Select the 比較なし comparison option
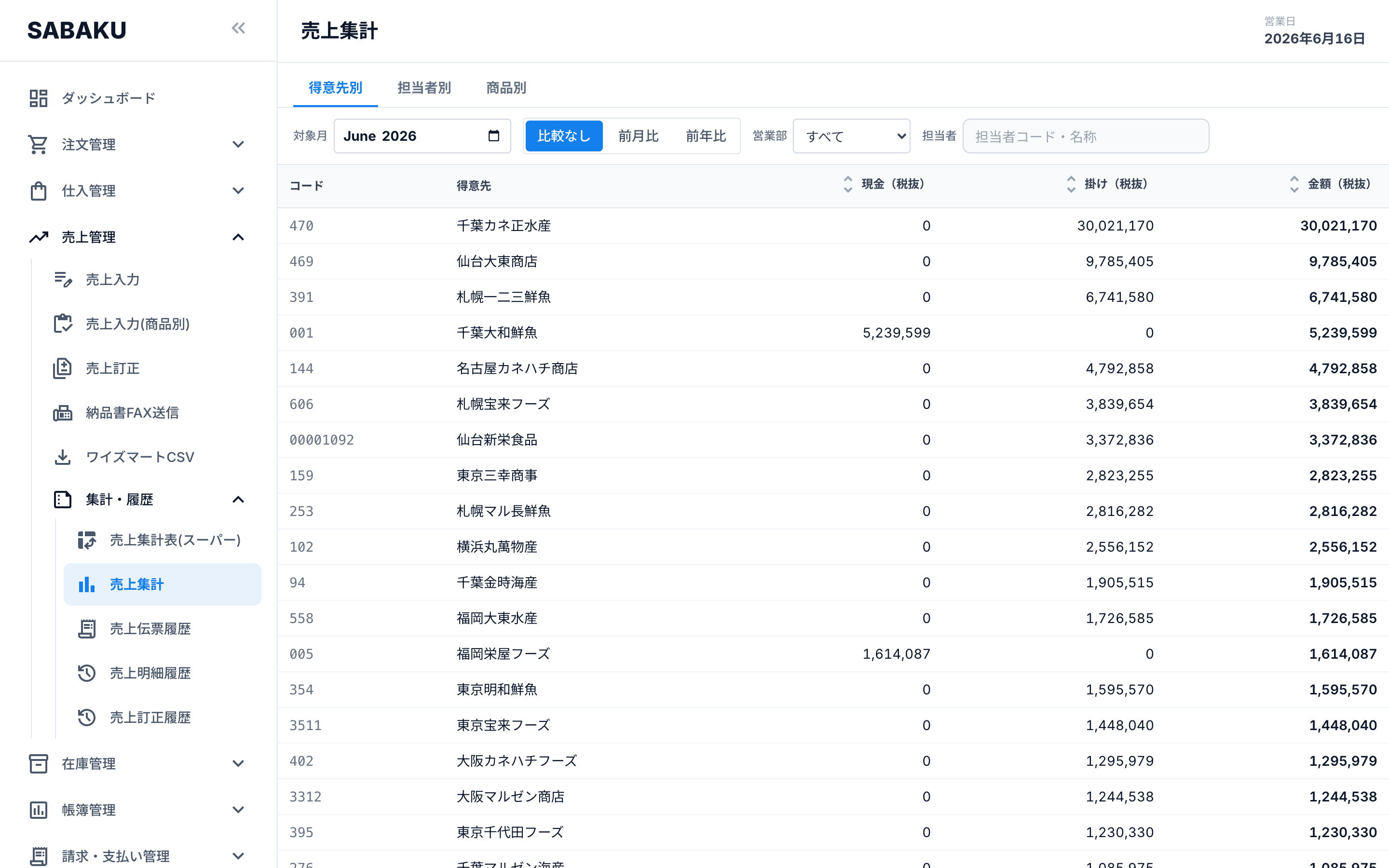 point(564,136)
